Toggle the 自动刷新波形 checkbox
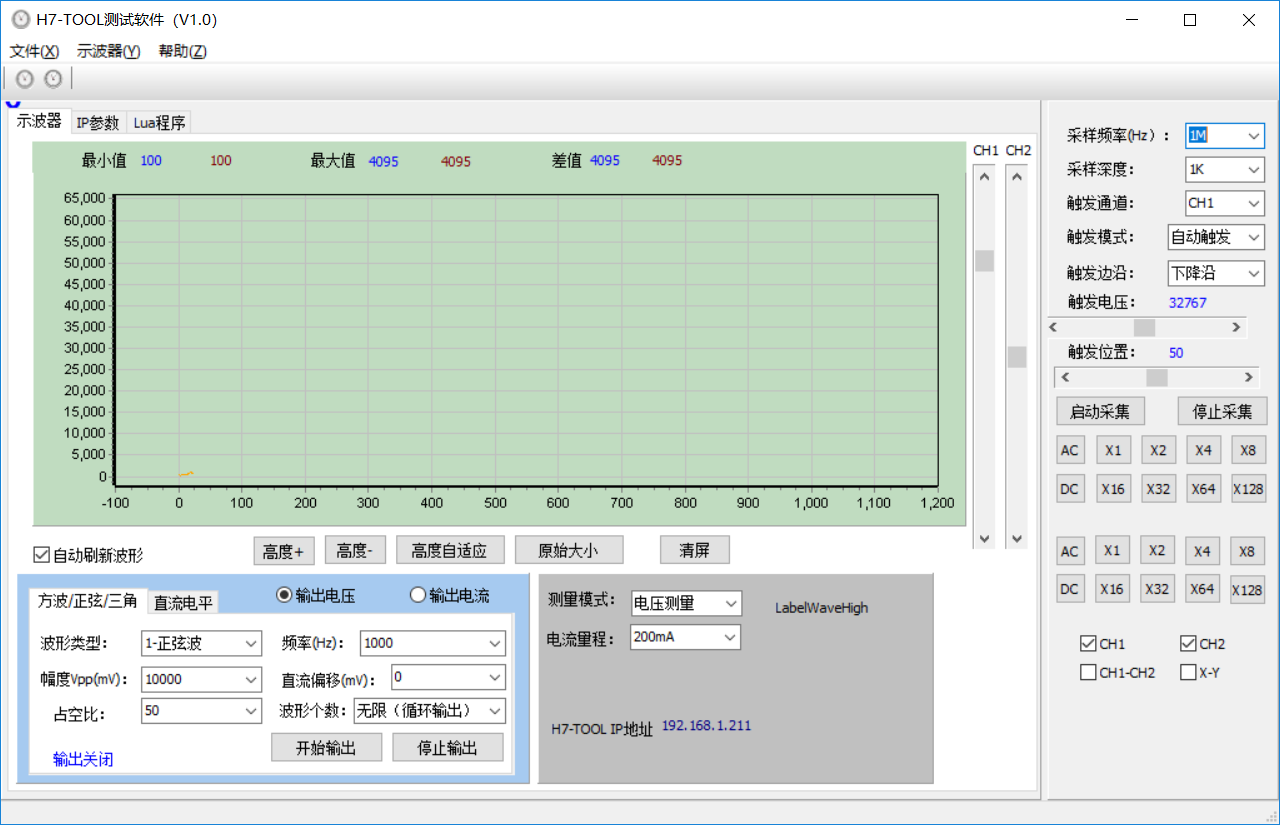The image size is (1280, 825). point(42,554)
